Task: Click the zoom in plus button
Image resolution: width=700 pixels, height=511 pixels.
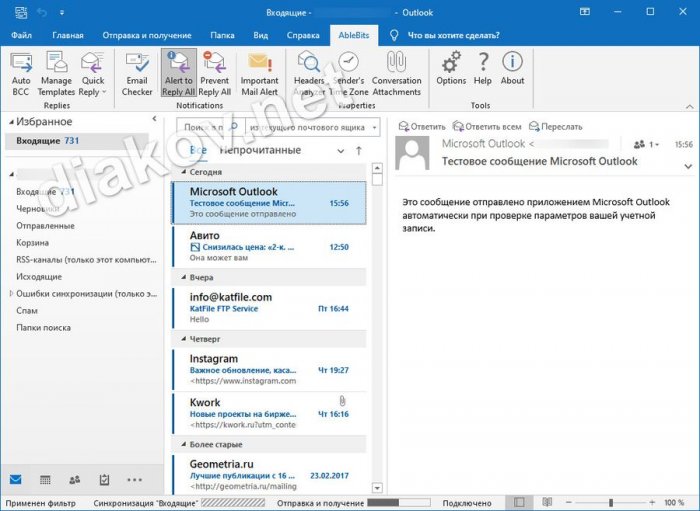Action: pyautogui.click(x=652, y=503)
